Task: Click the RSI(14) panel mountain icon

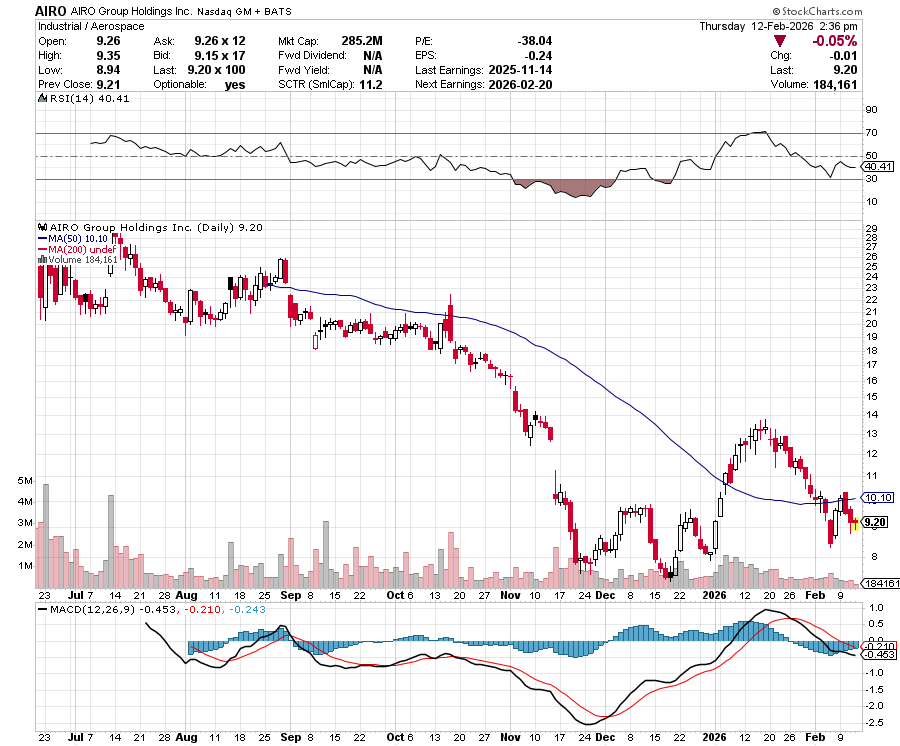Action: click(42, 98)
